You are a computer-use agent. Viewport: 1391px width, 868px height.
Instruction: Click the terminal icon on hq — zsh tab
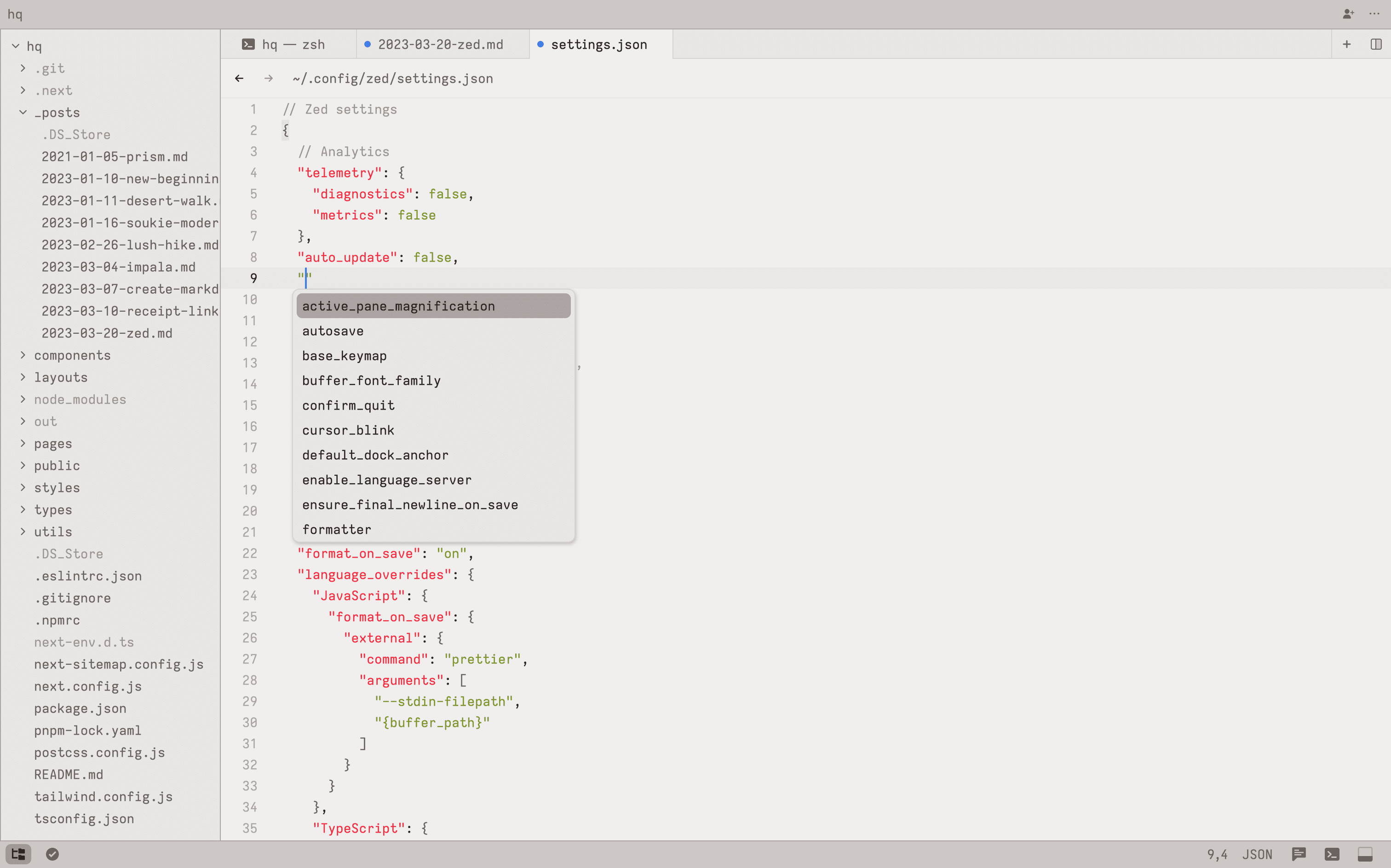[x=248, y=44]
